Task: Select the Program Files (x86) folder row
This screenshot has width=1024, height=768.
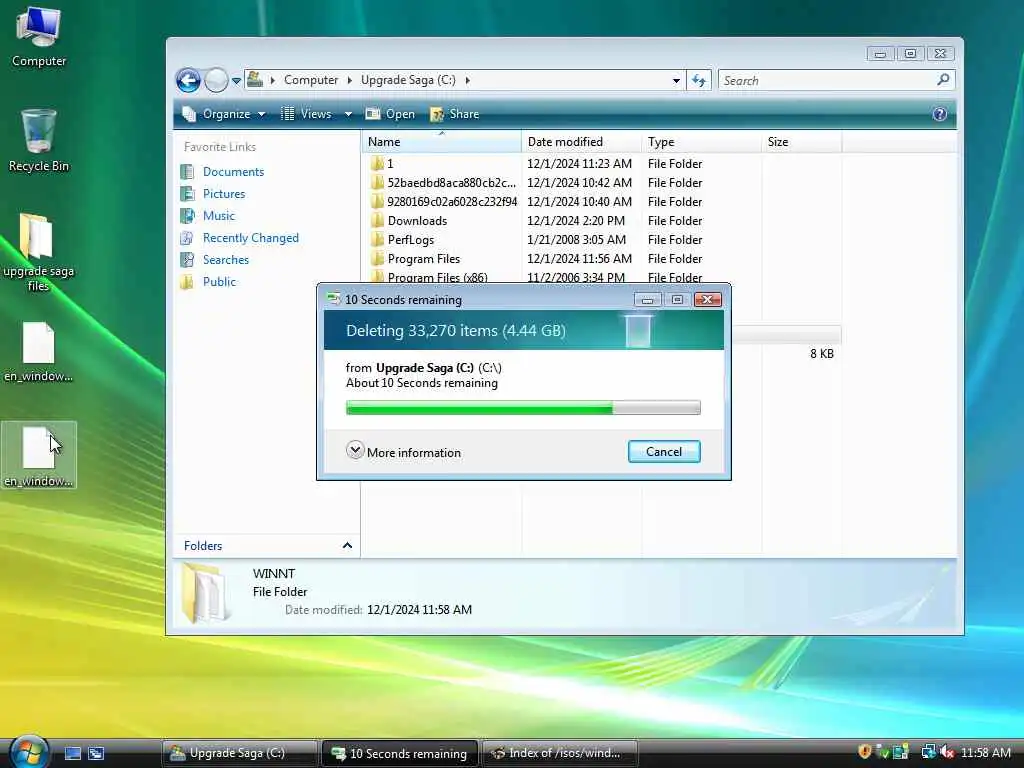Action: 437,278
